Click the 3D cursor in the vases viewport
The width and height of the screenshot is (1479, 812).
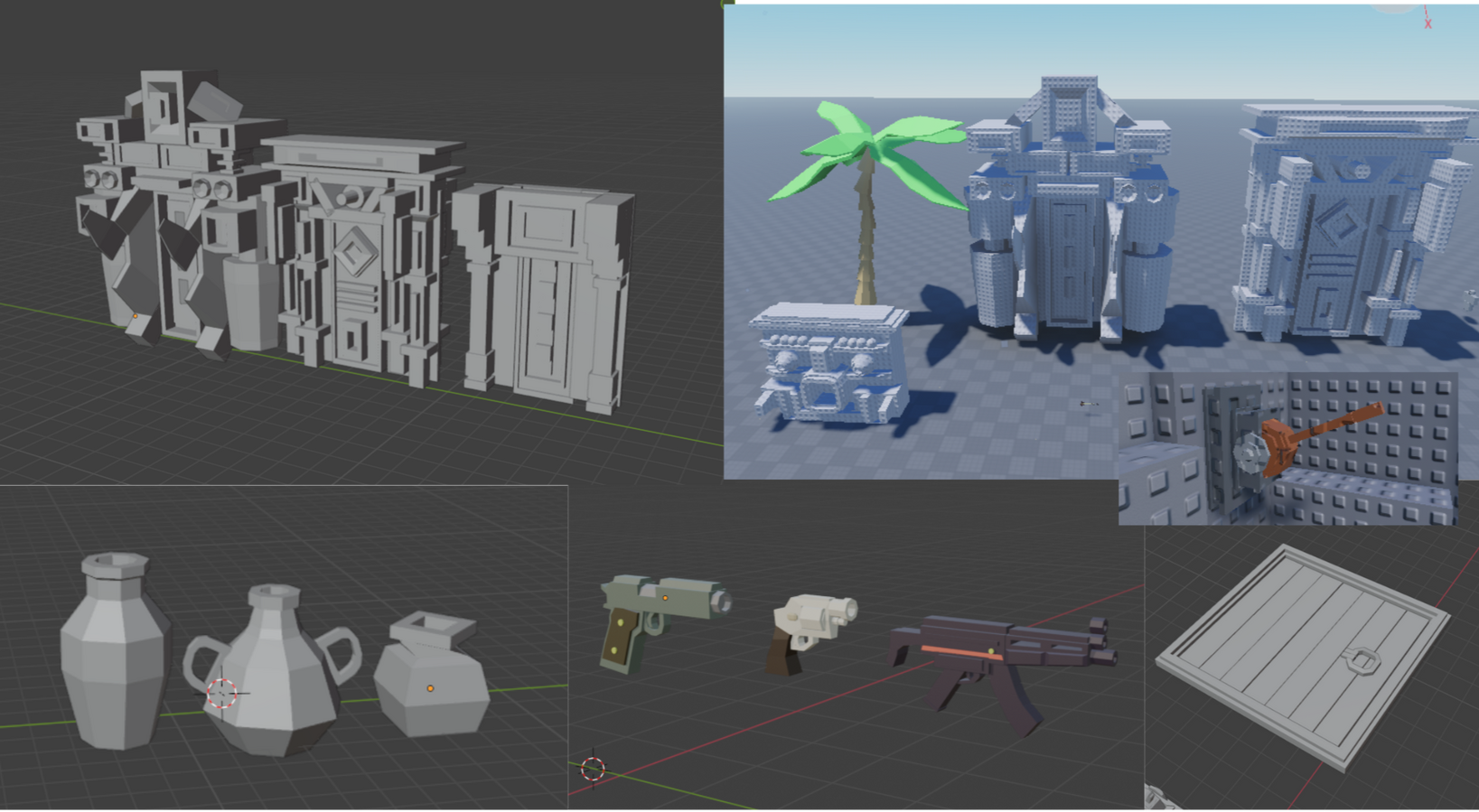(x=222, y=693)
